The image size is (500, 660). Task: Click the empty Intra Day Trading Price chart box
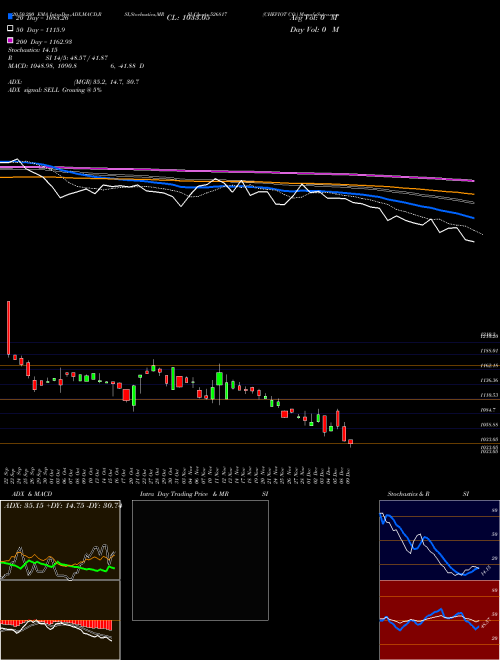[200, 560]
